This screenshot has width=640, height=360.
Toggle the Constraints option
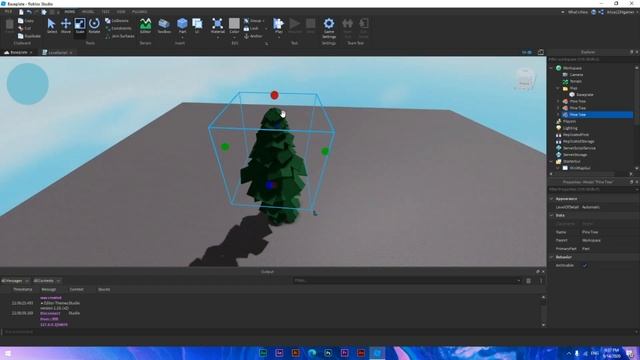coord(119,29)
